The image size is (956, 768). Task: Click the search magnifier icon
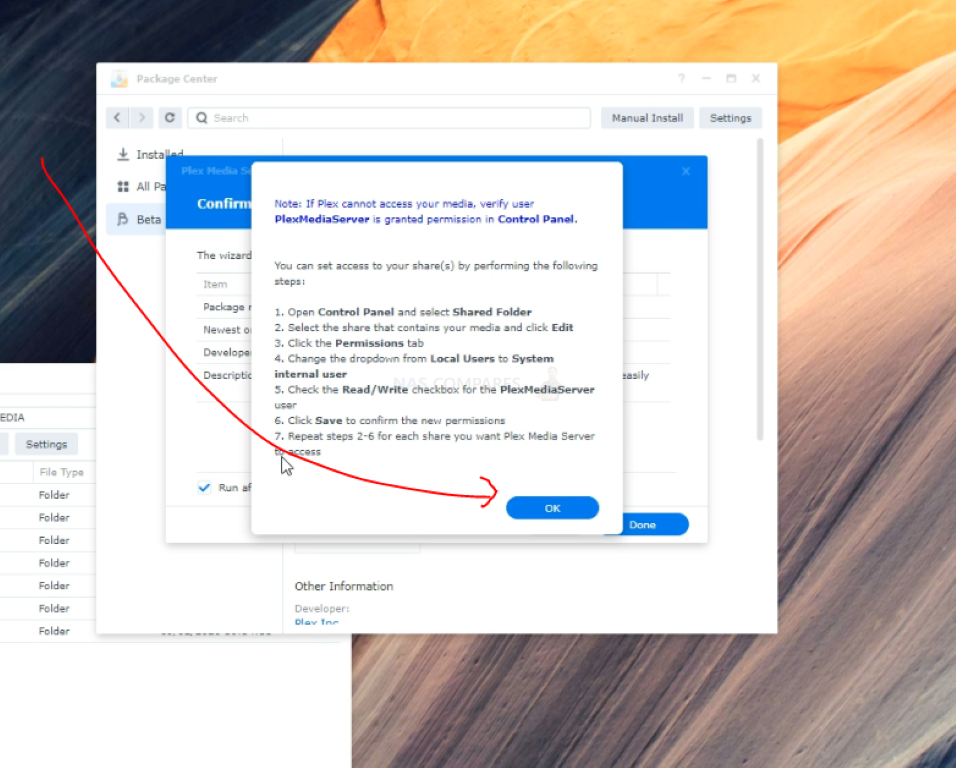(x=202, y=118)
